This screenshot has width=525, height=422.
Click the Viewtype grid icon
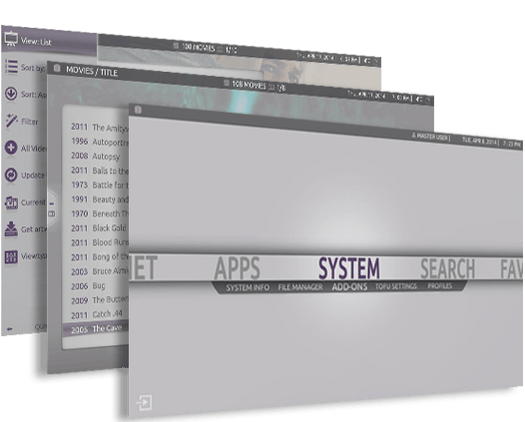click(x=11, y=257)
